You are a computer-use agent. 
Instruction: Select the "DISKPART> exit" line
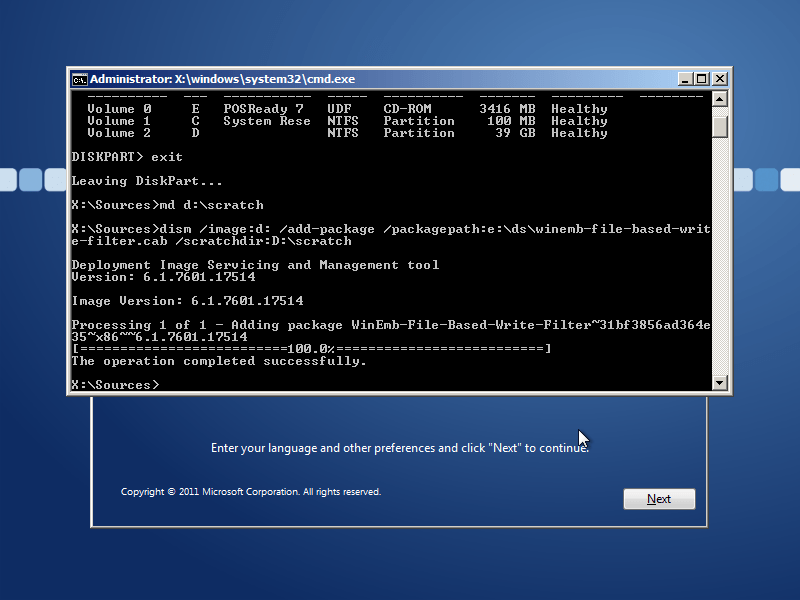[x=127, y=157]
